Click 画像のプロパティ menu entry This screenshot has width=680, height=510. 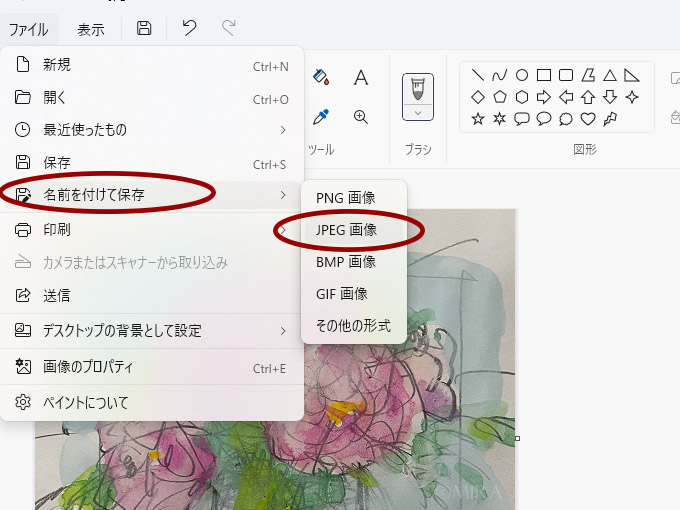[88, 367]
